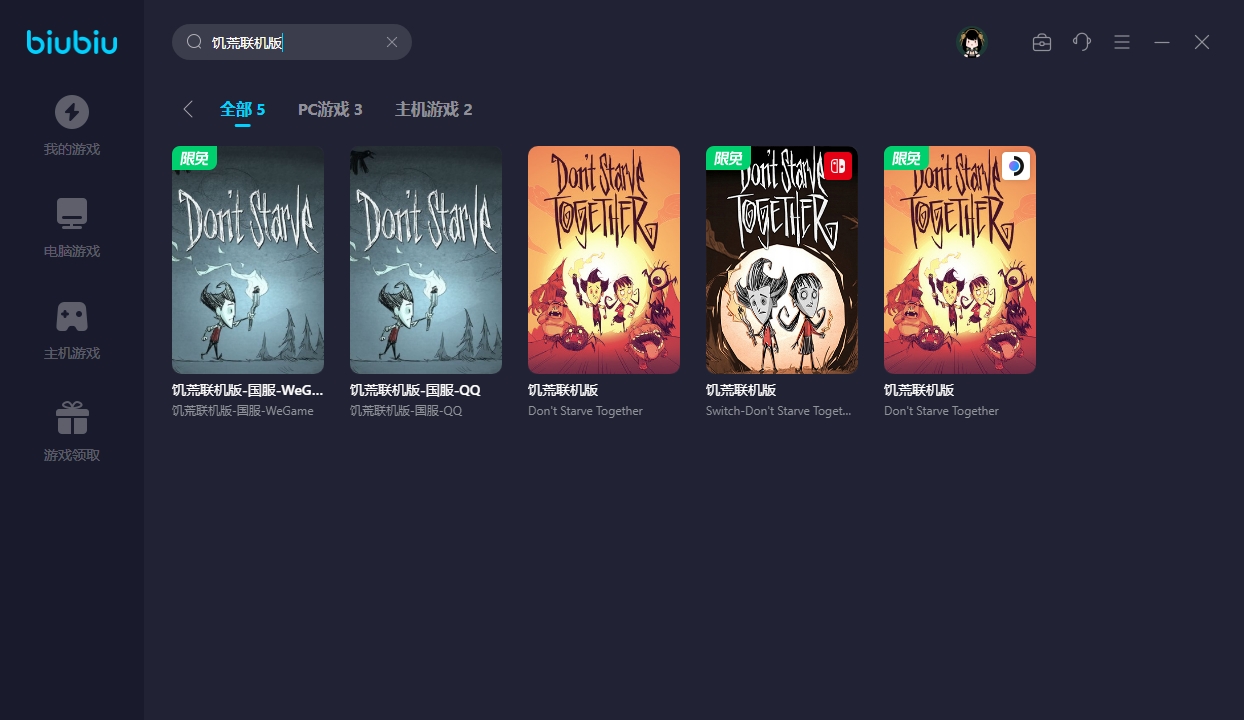The height and width of the screenshot is (720, 1244).
Task: Minimize the biubiu window
Action: 1162,42
